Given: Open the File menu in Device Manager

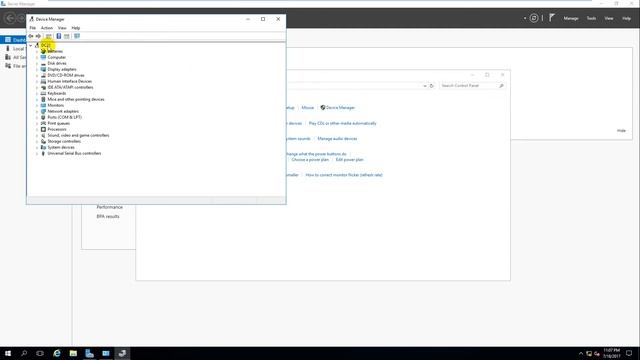Looking at the screenshot, I should tap(33, 28).
